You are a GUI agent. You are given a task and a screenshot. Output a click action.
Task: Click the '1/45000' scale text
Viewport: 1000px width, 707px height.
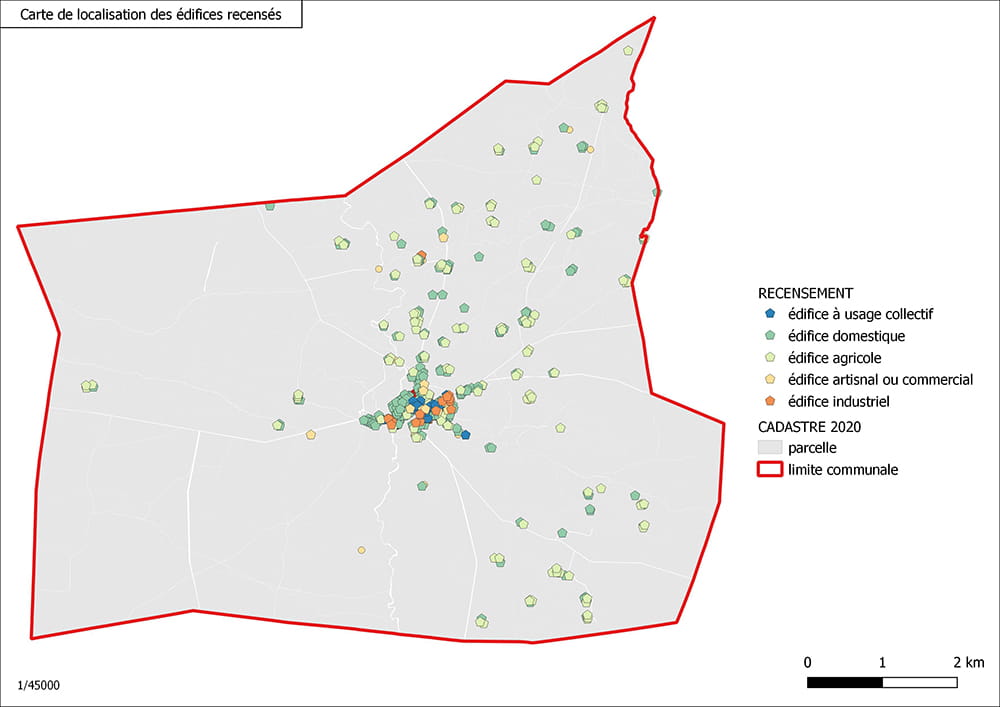[x=37, y=686]
